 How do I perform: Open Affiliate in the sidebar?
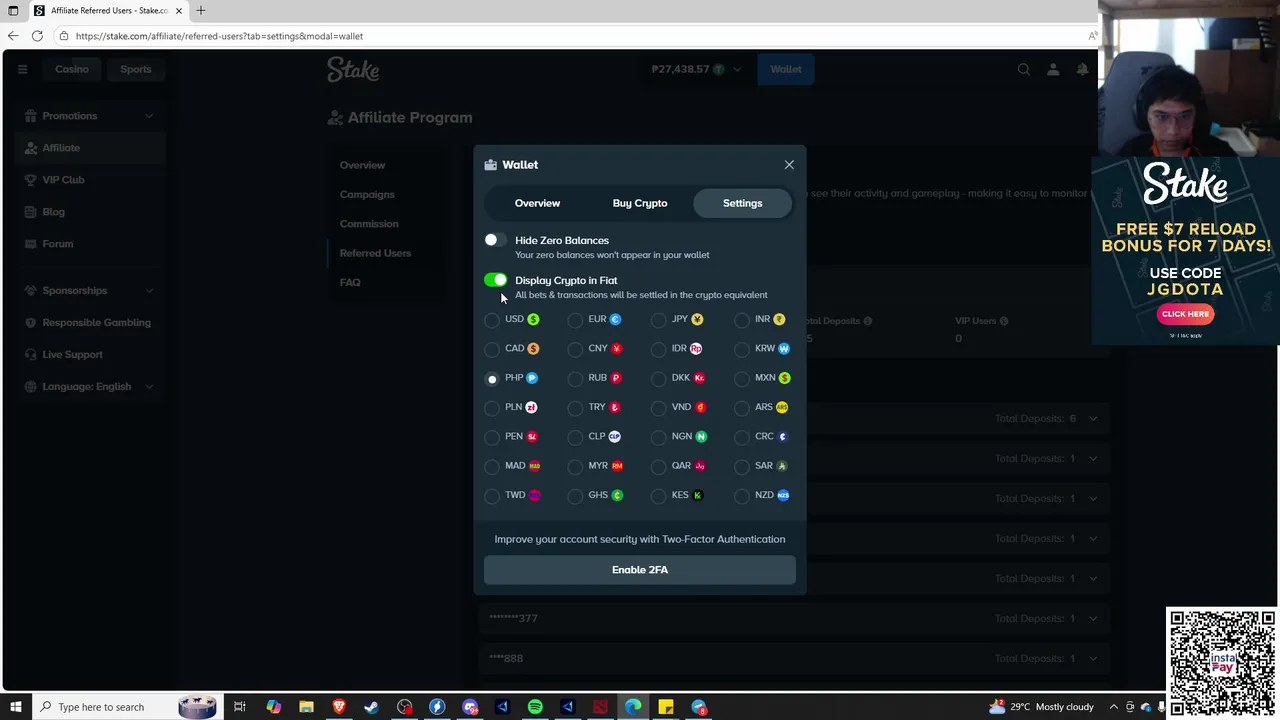point(90,148)
